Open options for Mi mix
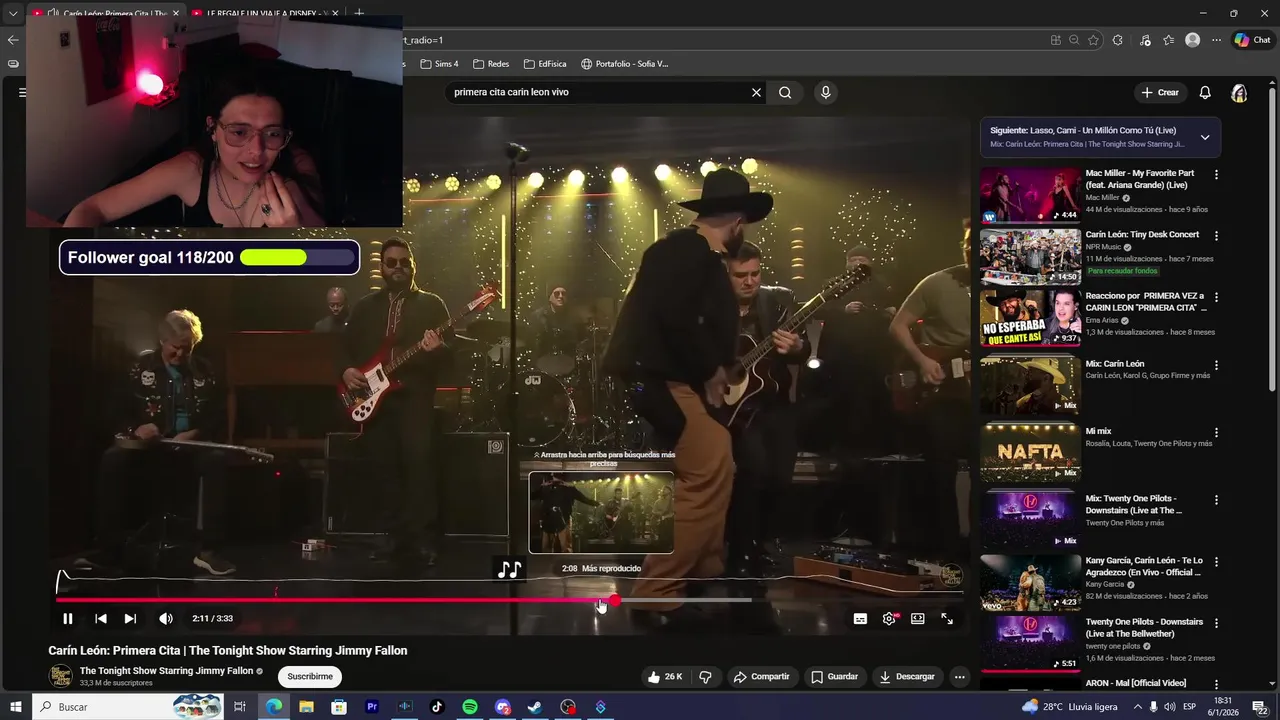 (1216, 432)
